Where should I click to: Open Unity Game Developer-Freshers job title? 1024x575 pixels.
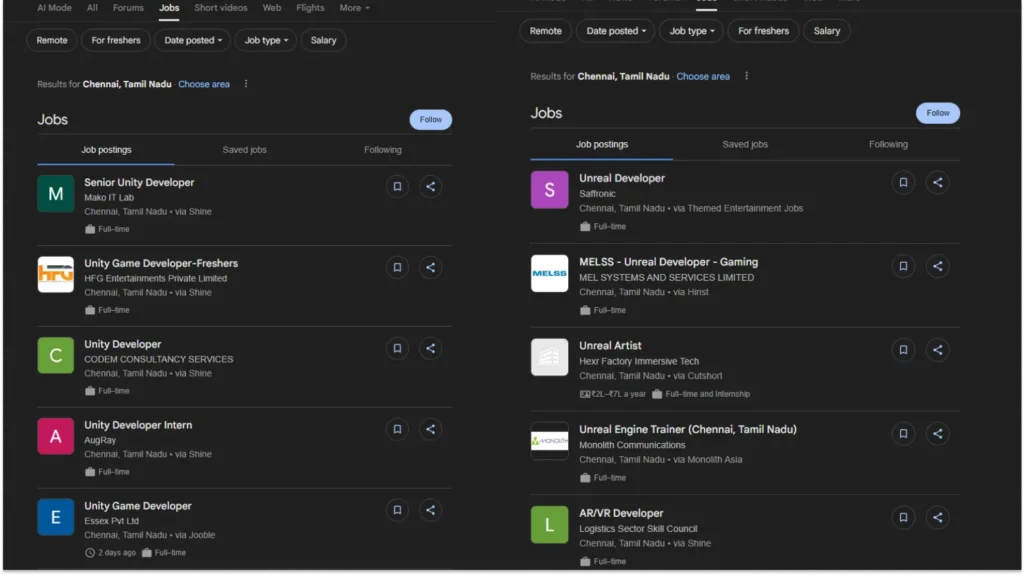161,263
